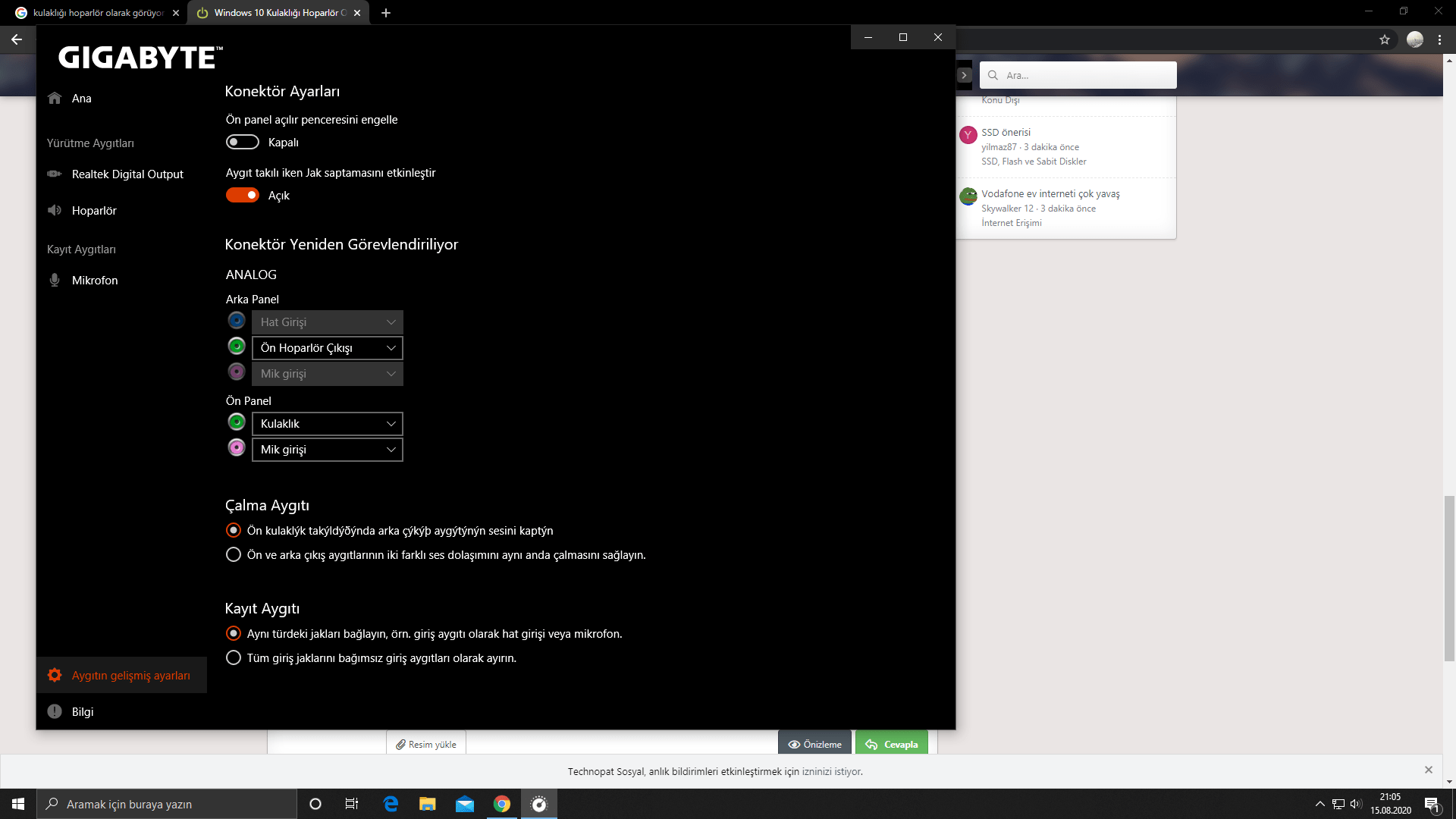Click the Mikrofon microphone icon in sidebar

[55, 281]
